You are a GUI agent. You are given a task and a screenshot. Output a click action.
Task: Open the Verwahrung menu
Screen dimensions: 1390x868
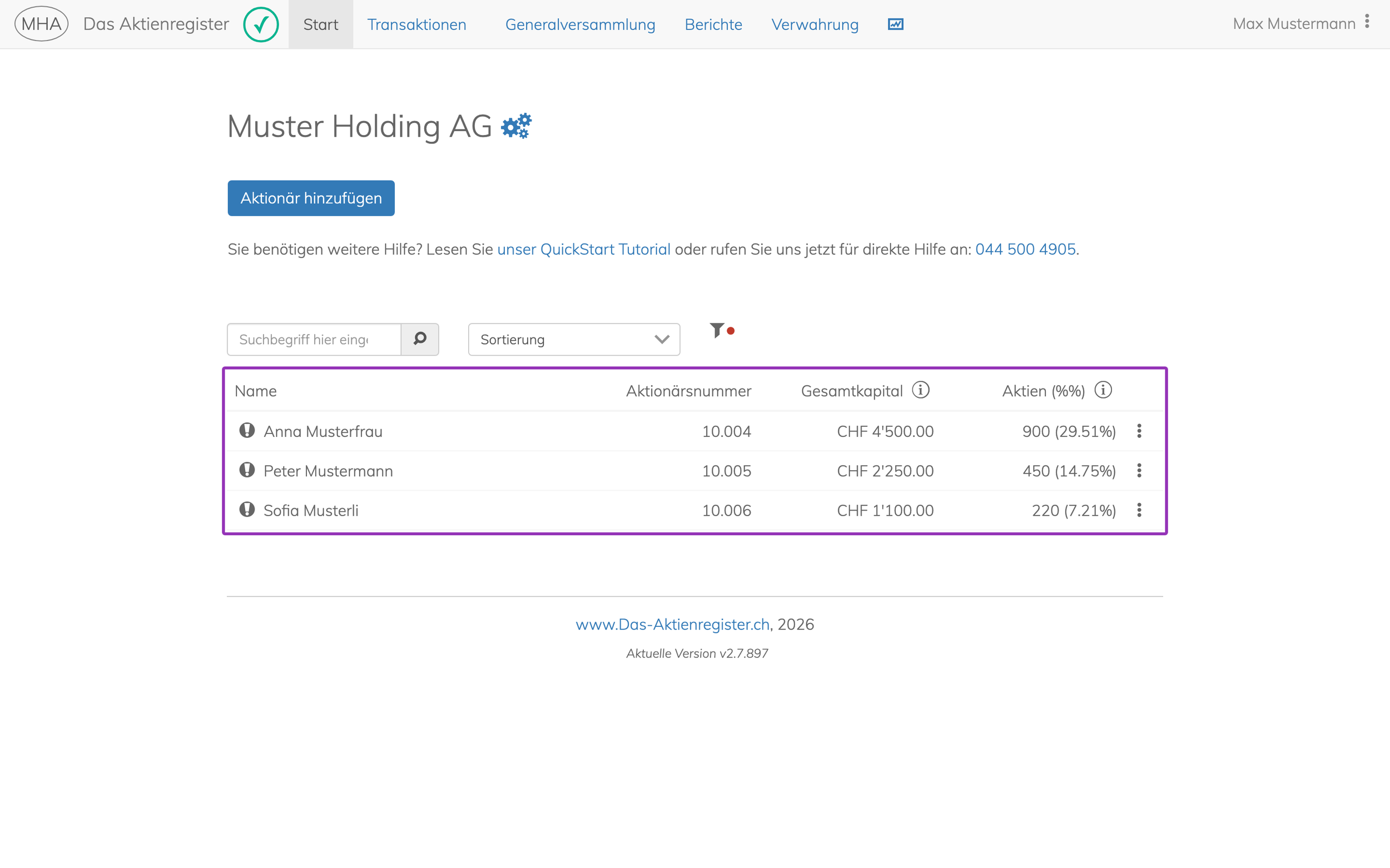pyautogui.click(x=815, y=24)
